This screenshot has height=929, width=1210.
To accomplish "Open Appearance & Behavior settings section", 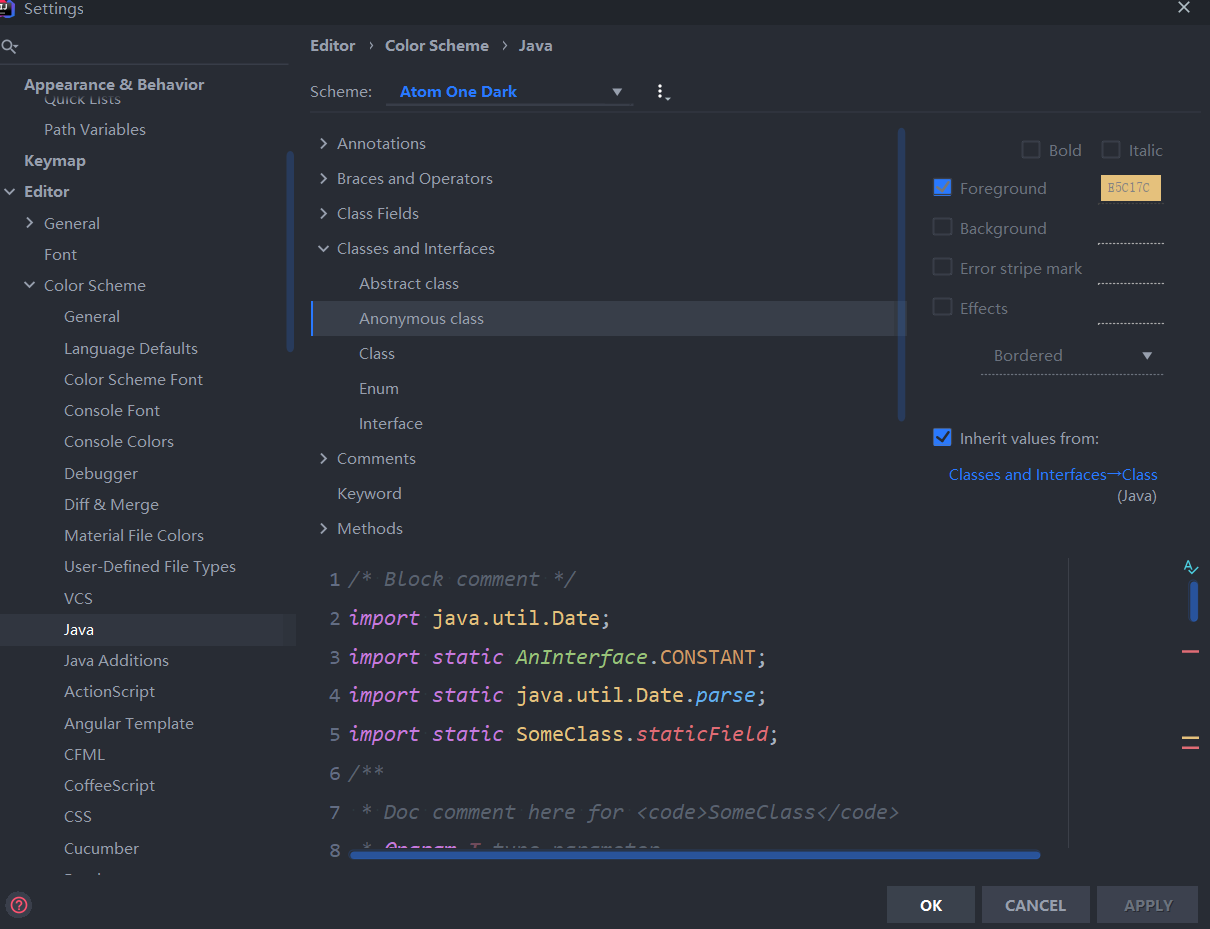I will [114, 85].
